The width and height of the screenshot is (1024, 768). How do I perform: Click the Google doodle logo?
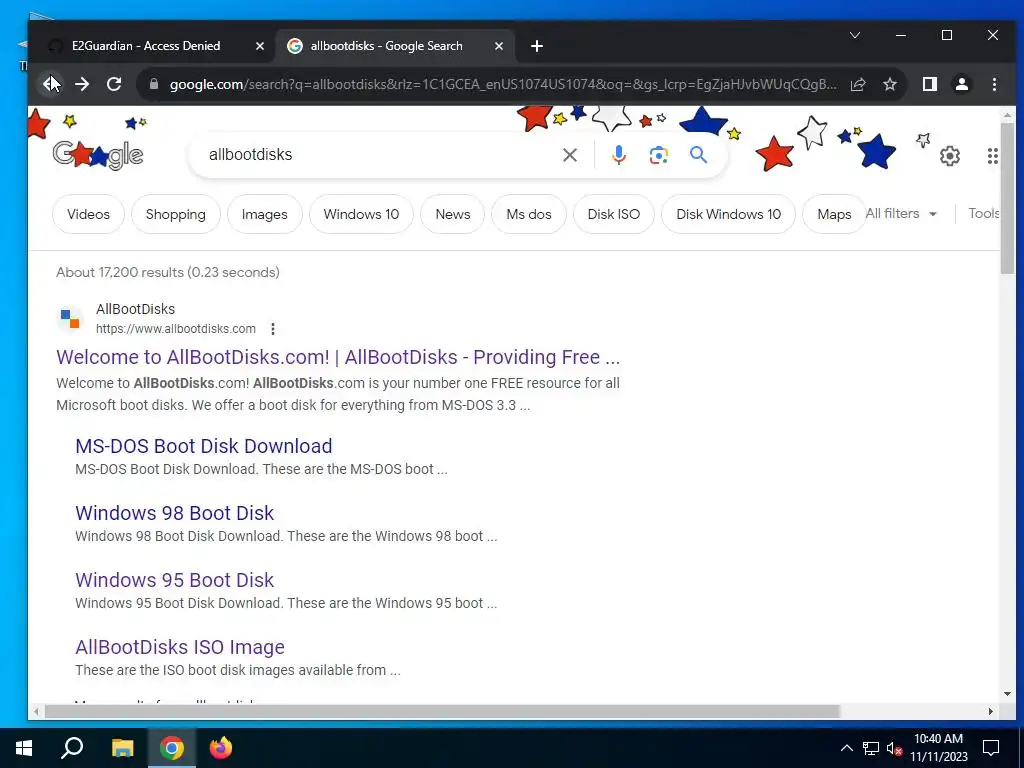tap(98, 155)
